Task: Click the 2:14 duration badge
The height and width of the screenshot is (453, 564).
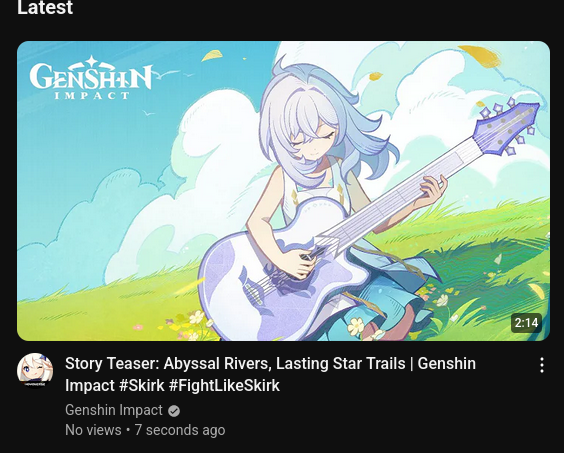Action: pyautogui.click(x=526, y=323)
